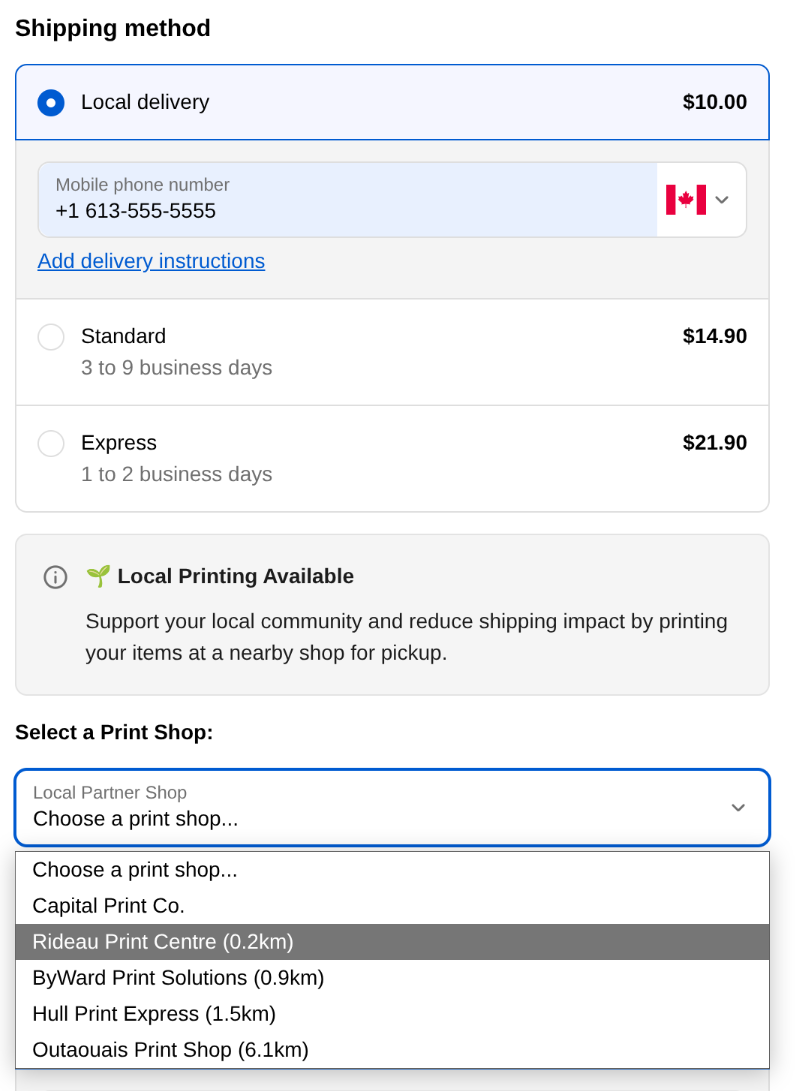Open the country code dropdown chevron
This screenshot has width=809, height=1091.
click(x=722, y=200)
